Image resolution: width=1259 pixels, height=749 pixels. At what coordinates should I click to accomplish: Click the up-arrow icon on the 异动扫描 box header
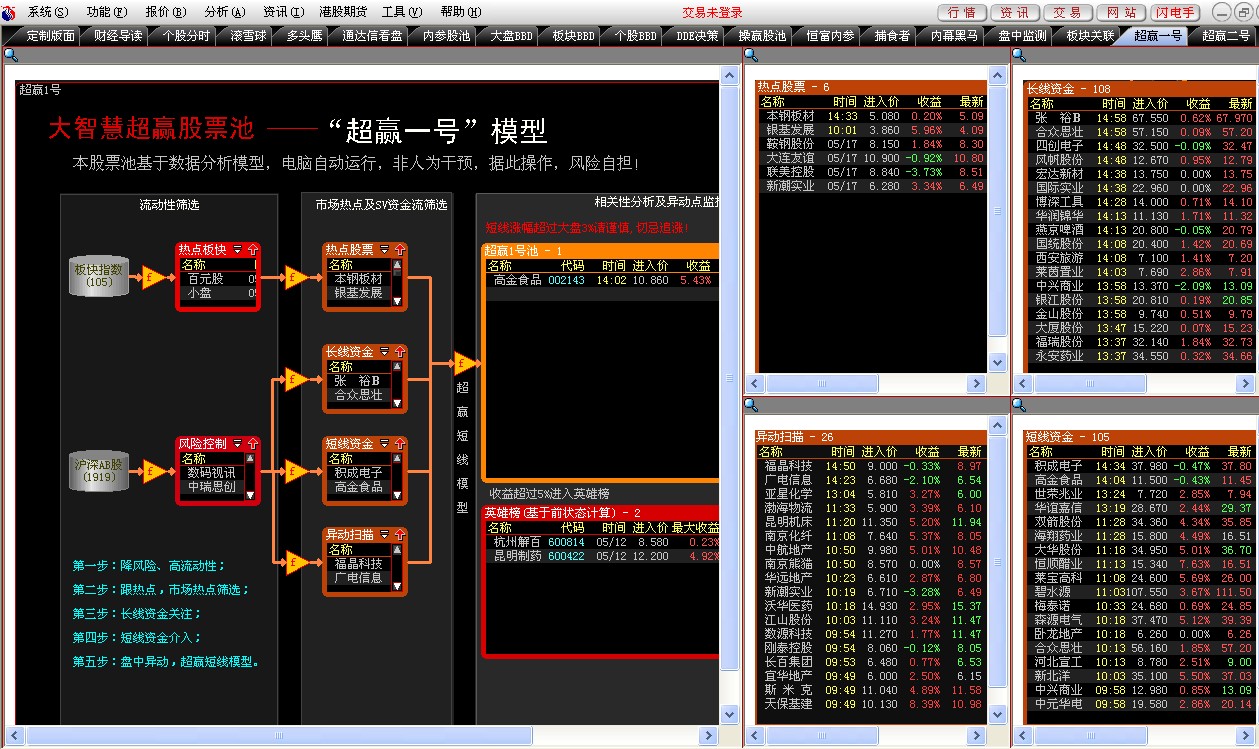point(400,534)
